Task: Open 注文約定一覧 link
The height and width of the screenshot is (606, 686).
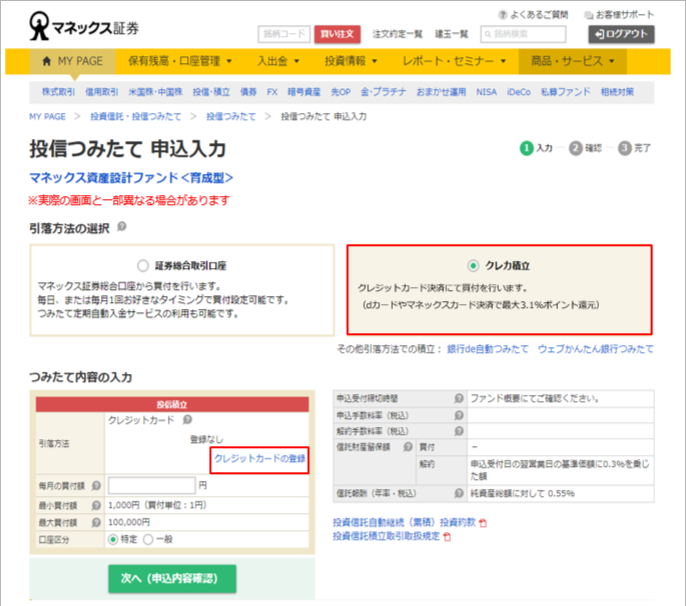Action: coord(397,34)
